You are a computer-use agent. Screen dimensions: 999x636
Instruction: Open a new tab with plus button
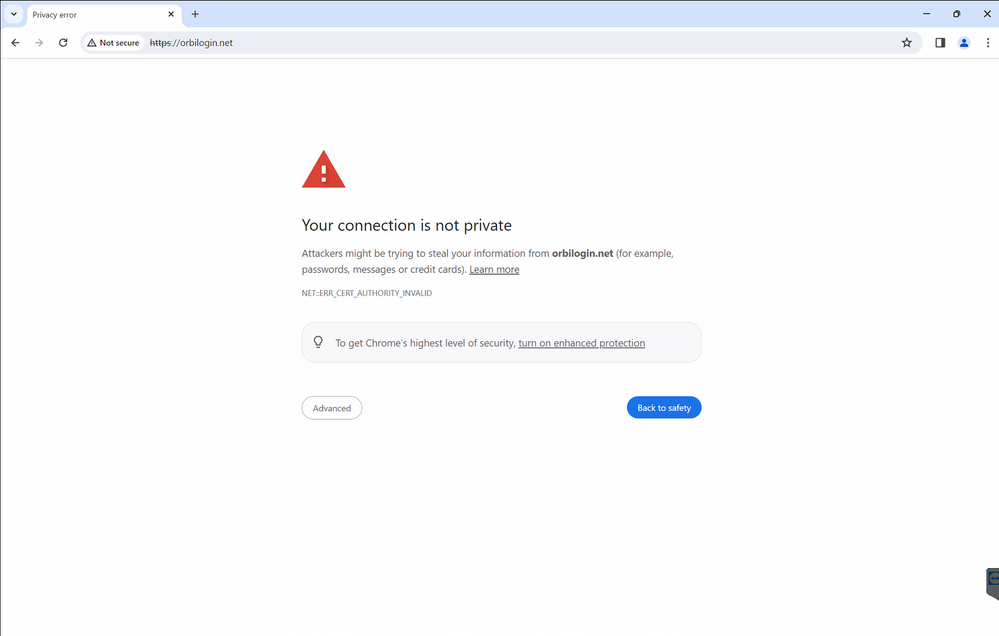click(x=195, y=14)
